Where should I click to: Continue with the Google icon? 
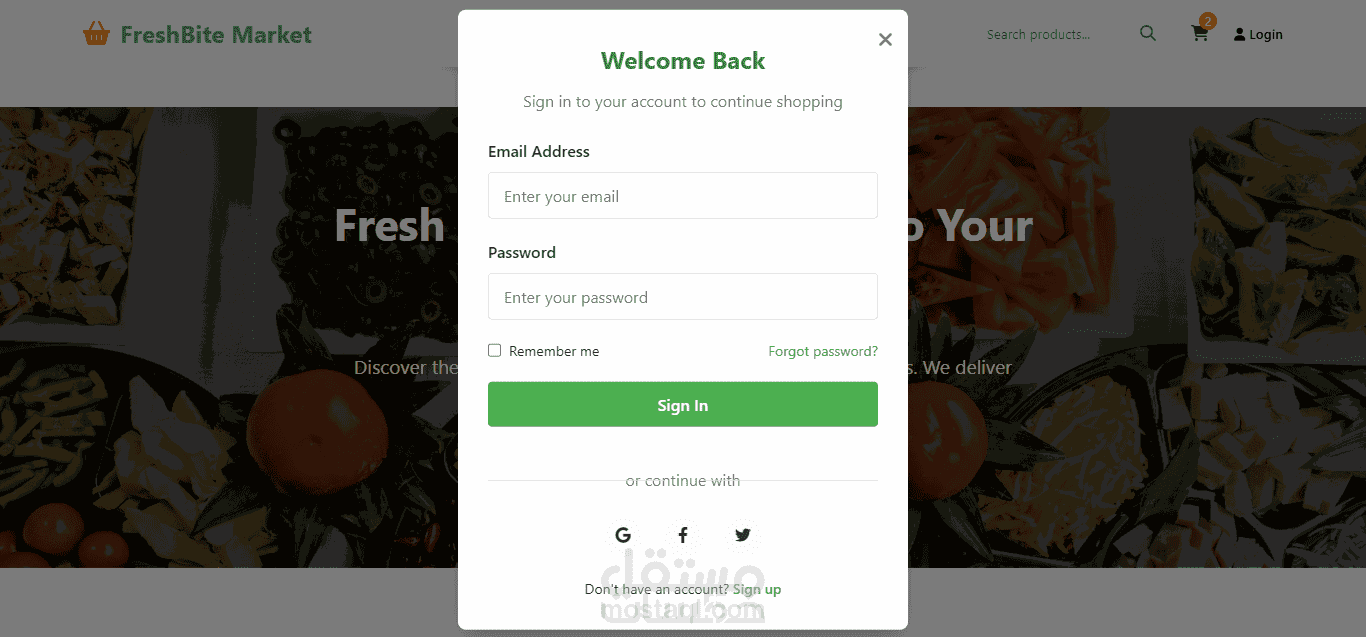coord(623,535)
